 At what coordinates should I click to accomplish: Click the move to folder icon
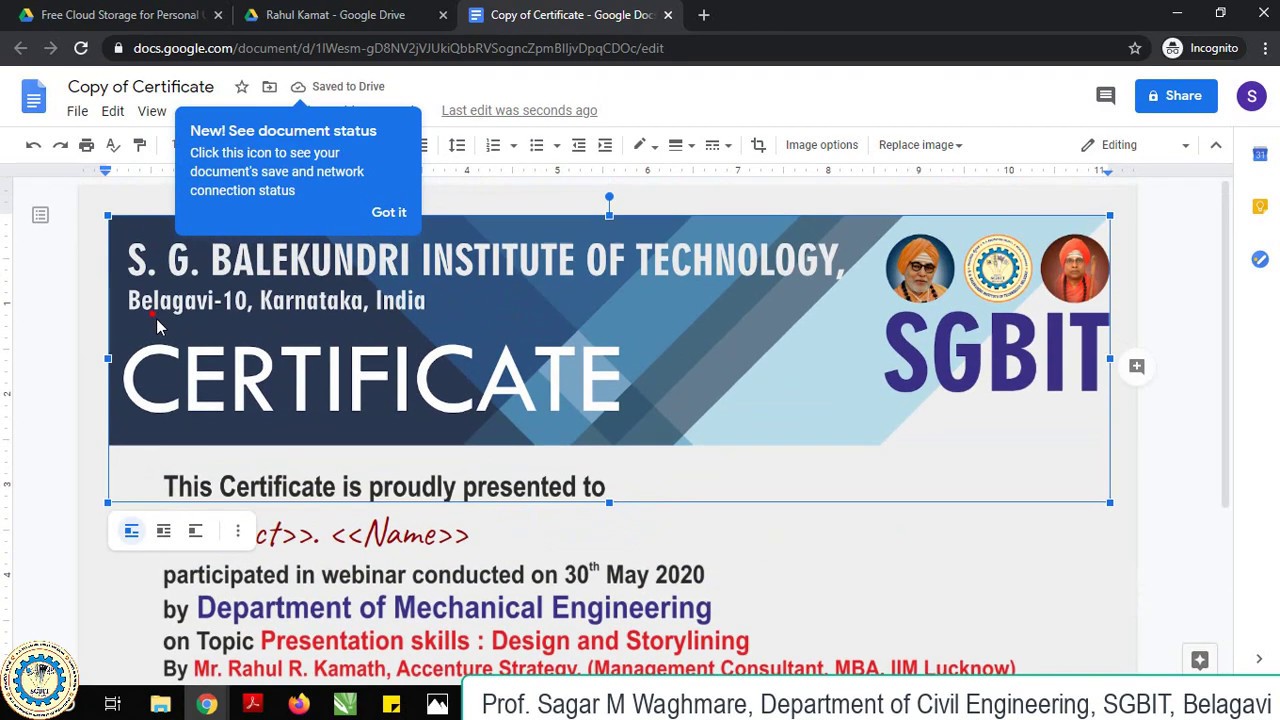pos(270,87)
